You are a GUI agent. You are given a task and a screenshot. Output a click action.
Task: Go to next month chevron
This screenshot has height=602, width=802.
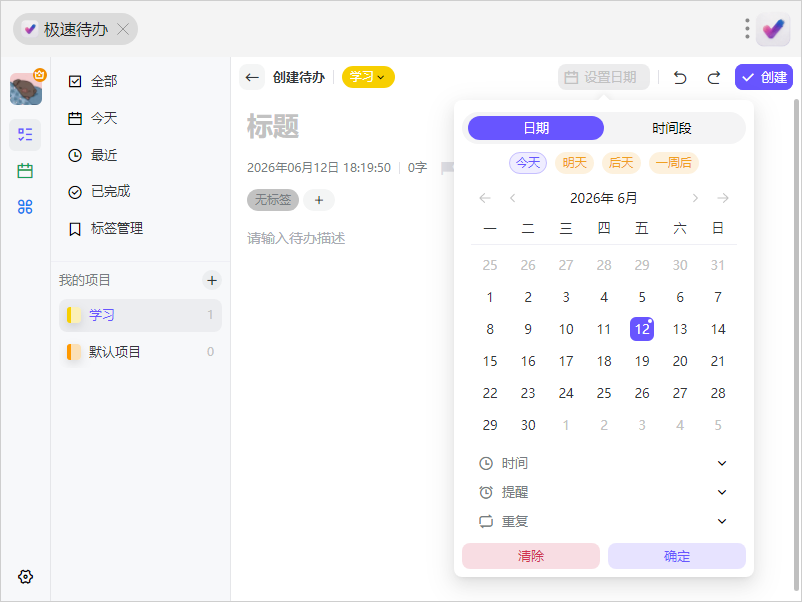pos(695,198)
